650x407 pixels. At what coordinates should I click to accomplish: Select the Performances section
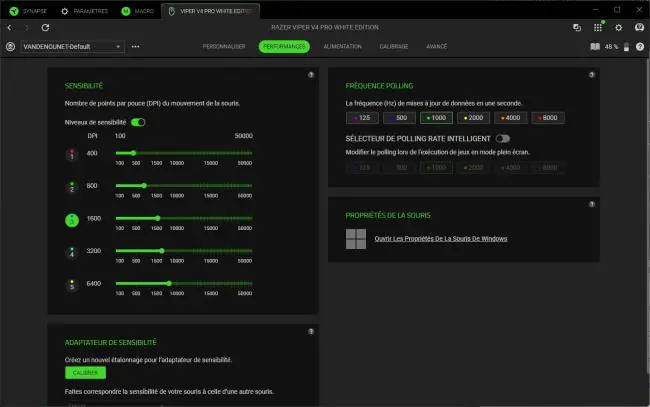tap(284, 46)
